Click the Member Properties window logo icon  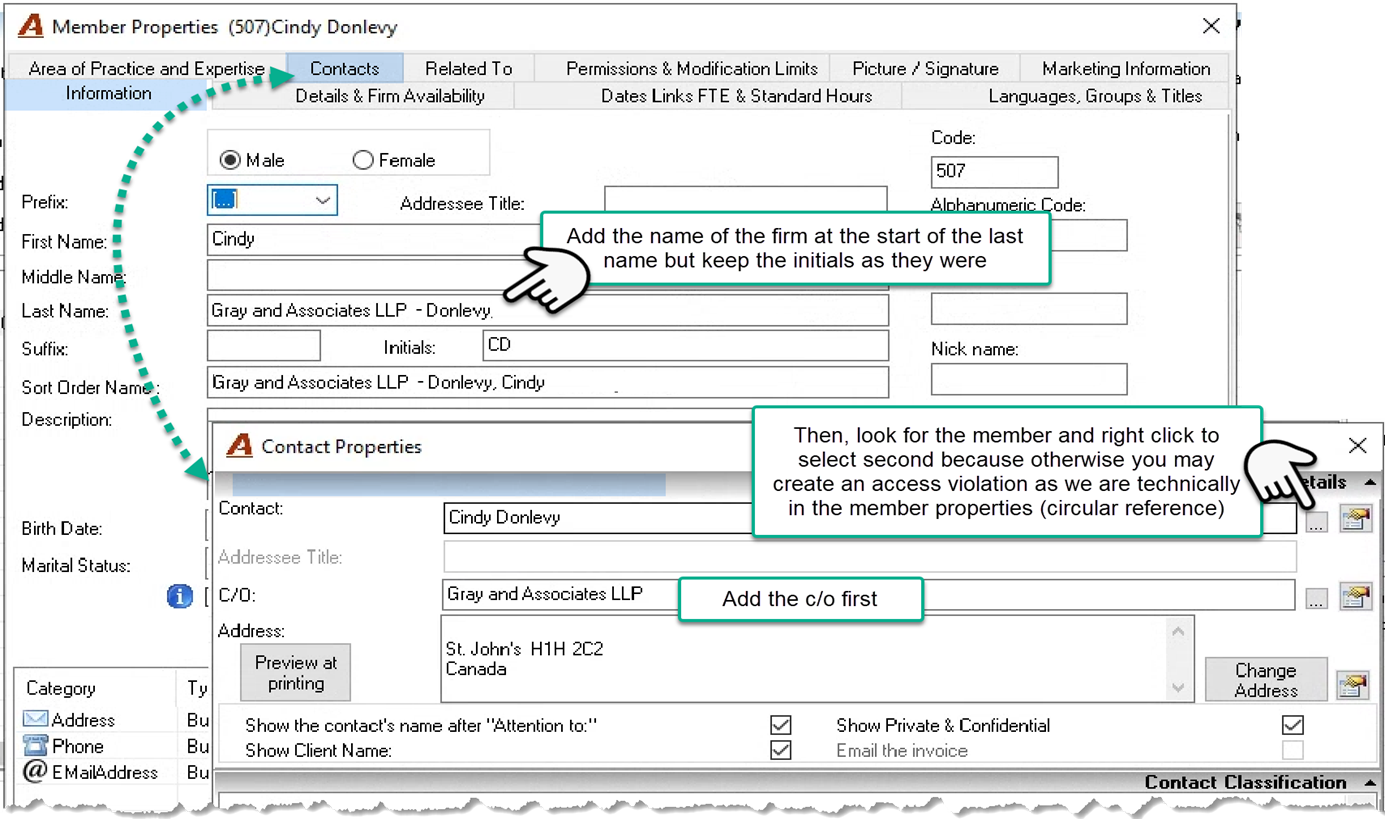31,26
